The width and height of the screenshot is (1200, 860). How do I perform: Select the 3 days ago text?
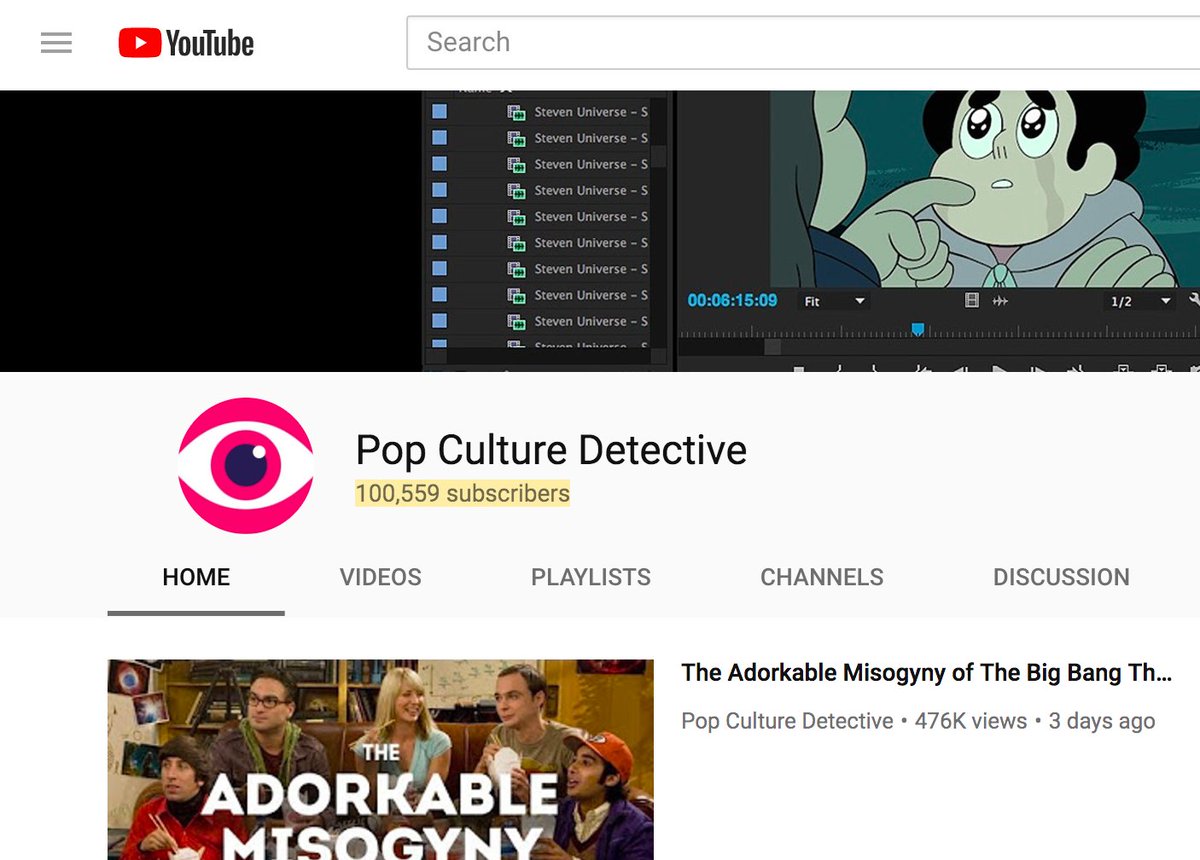point(1102,721)
